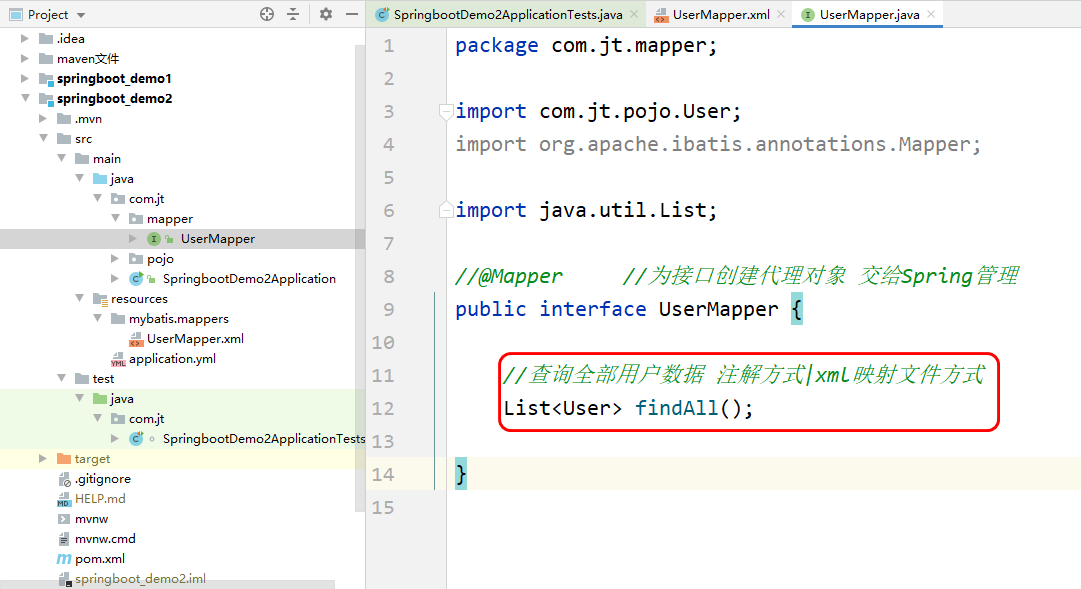The image size is (1081, 589).
Task: Click the main java source folder icon
Action: [100, 179]
